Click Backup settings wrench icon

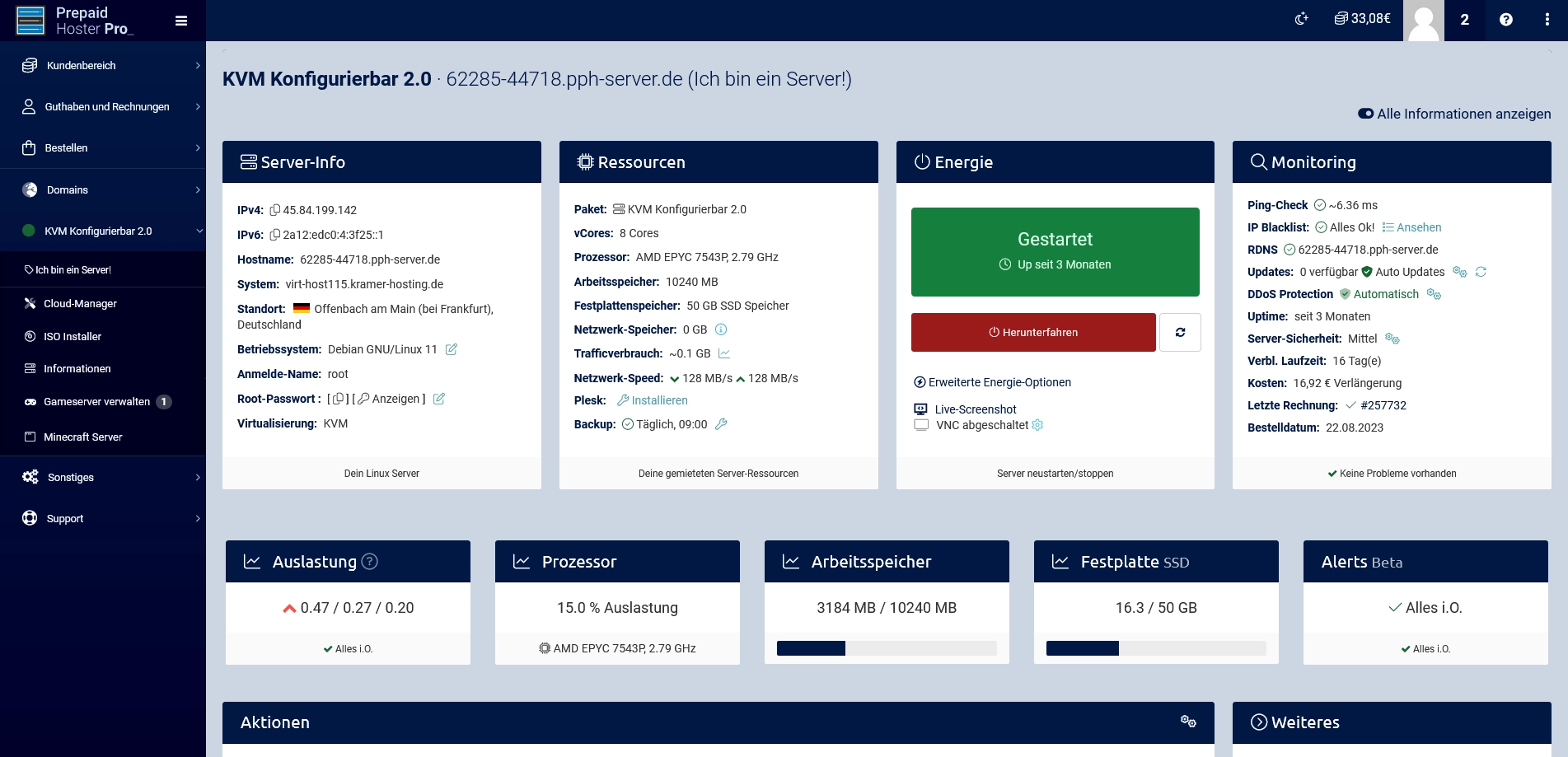pos(721,424)
